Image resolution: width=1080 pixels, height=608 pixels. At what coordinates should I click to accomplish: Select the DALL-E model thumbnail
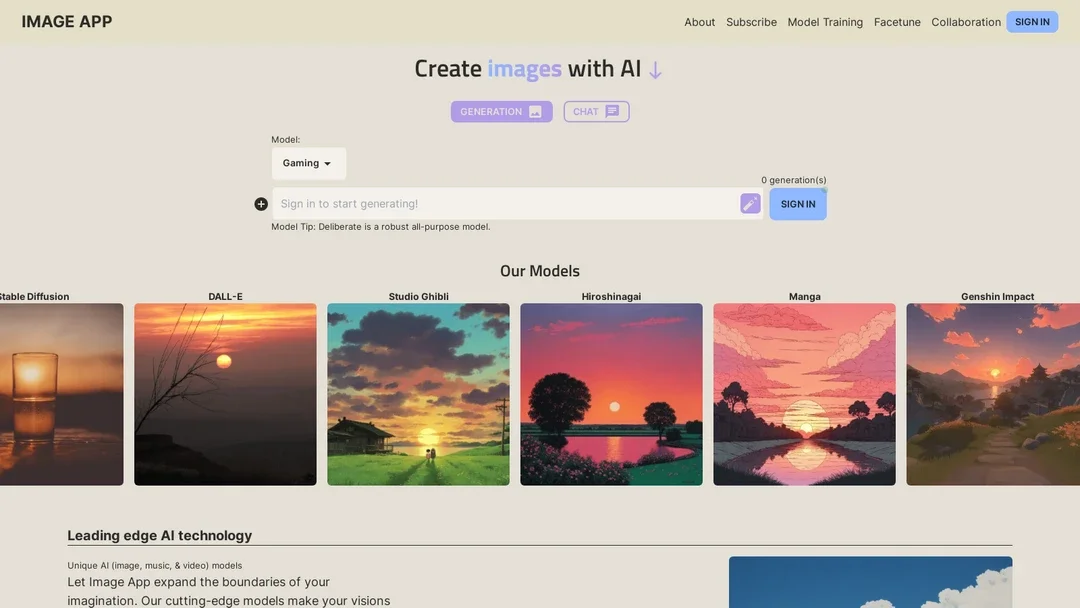click(225, 394)
